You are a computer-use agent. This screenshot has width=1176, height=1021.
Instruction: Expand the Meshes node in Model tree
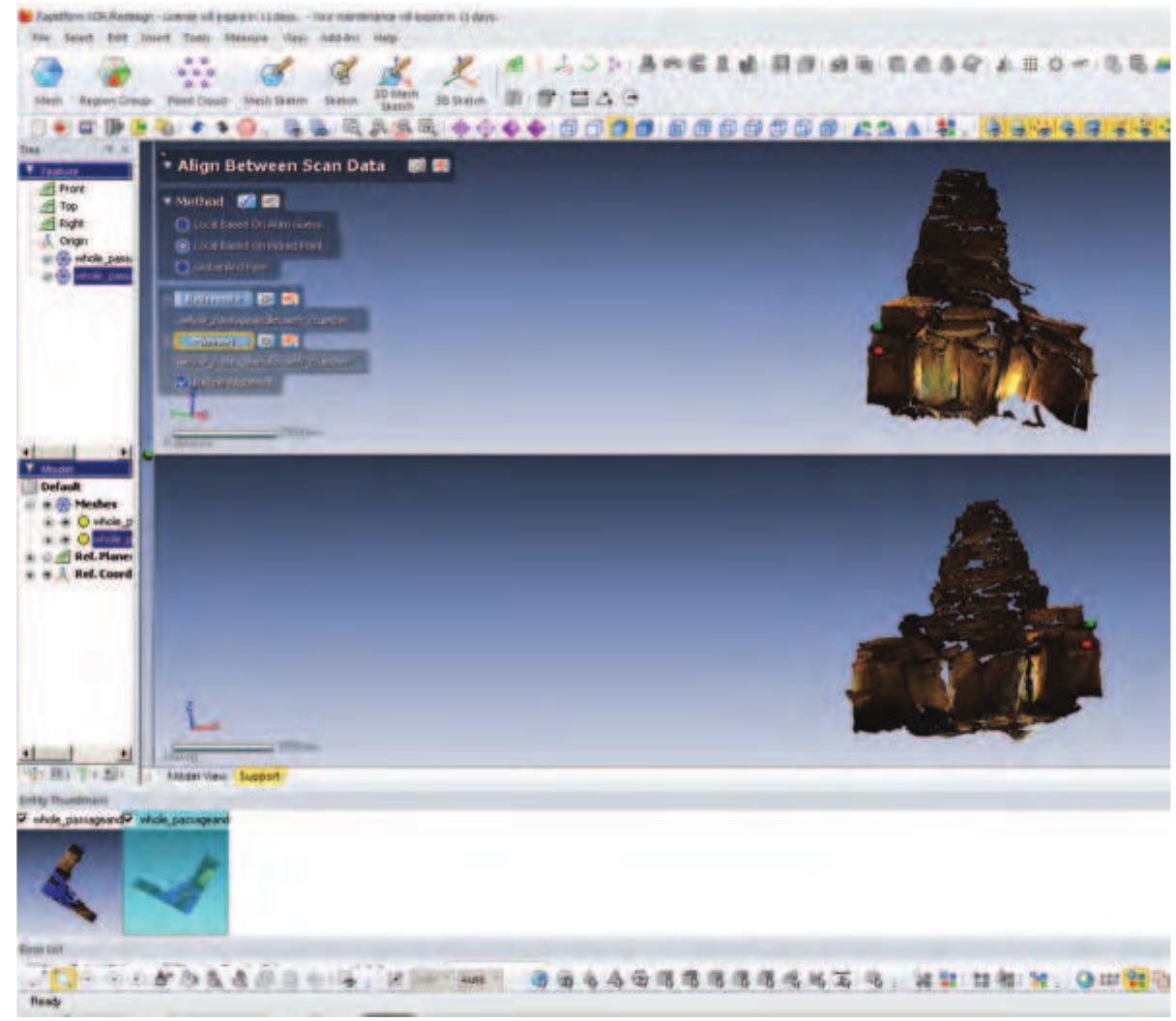coord(31,505)
